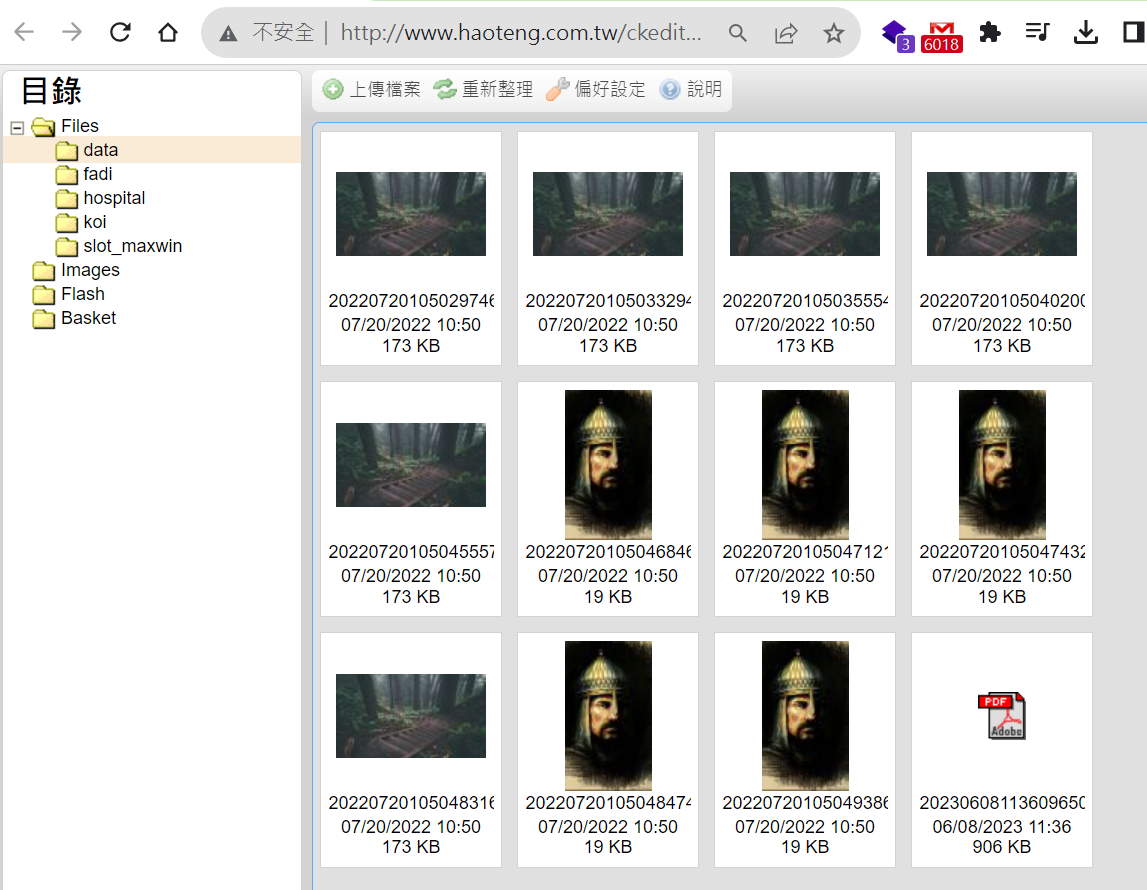Click the not-secure warning triangle icon
The height and width of the screenshot is (890, 1147).
pyautogui.click(x=228, y=33)
